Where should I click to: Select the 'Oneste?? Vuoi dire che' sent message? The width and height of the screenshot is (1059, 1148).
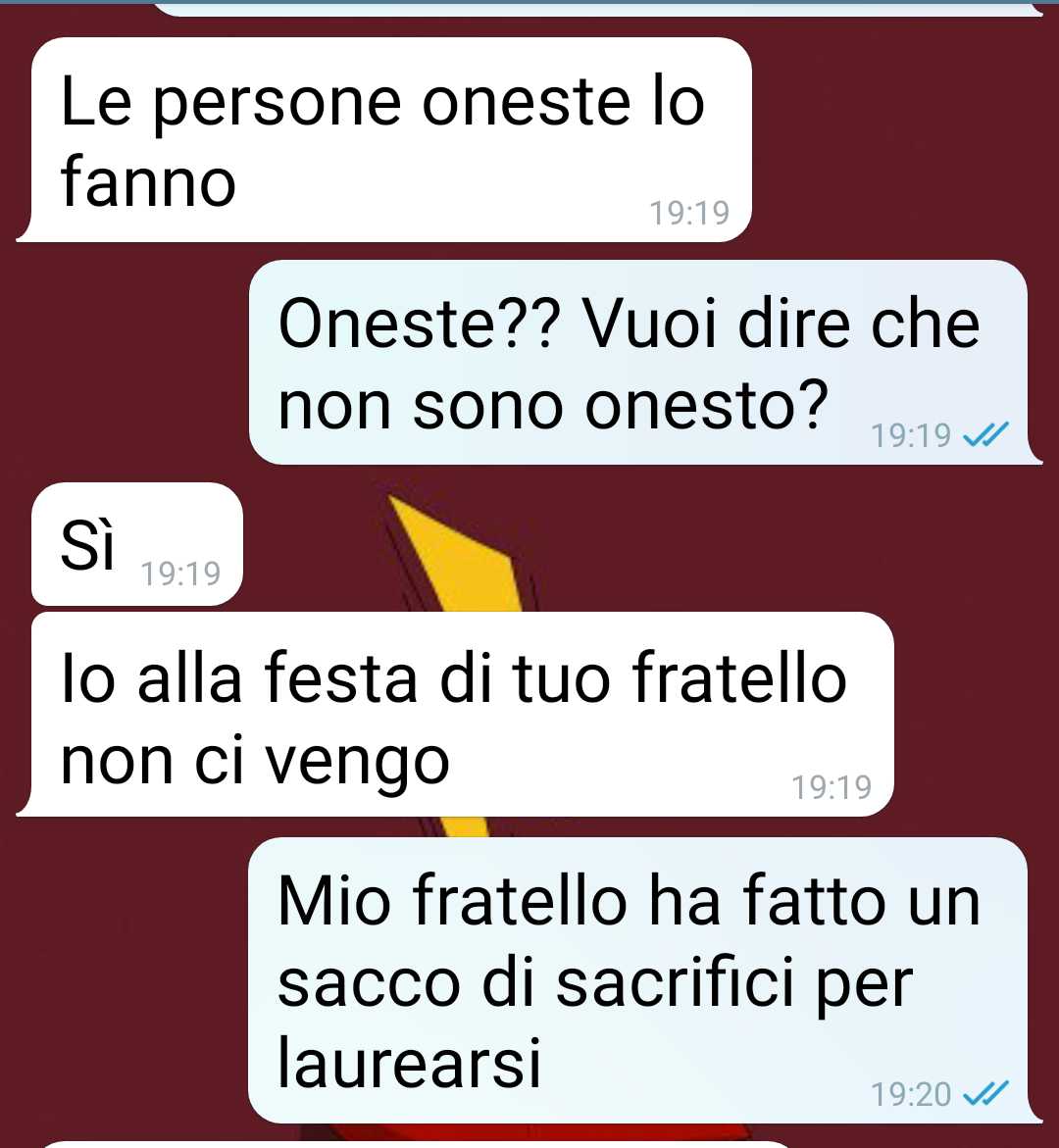(x=644, y=363)
